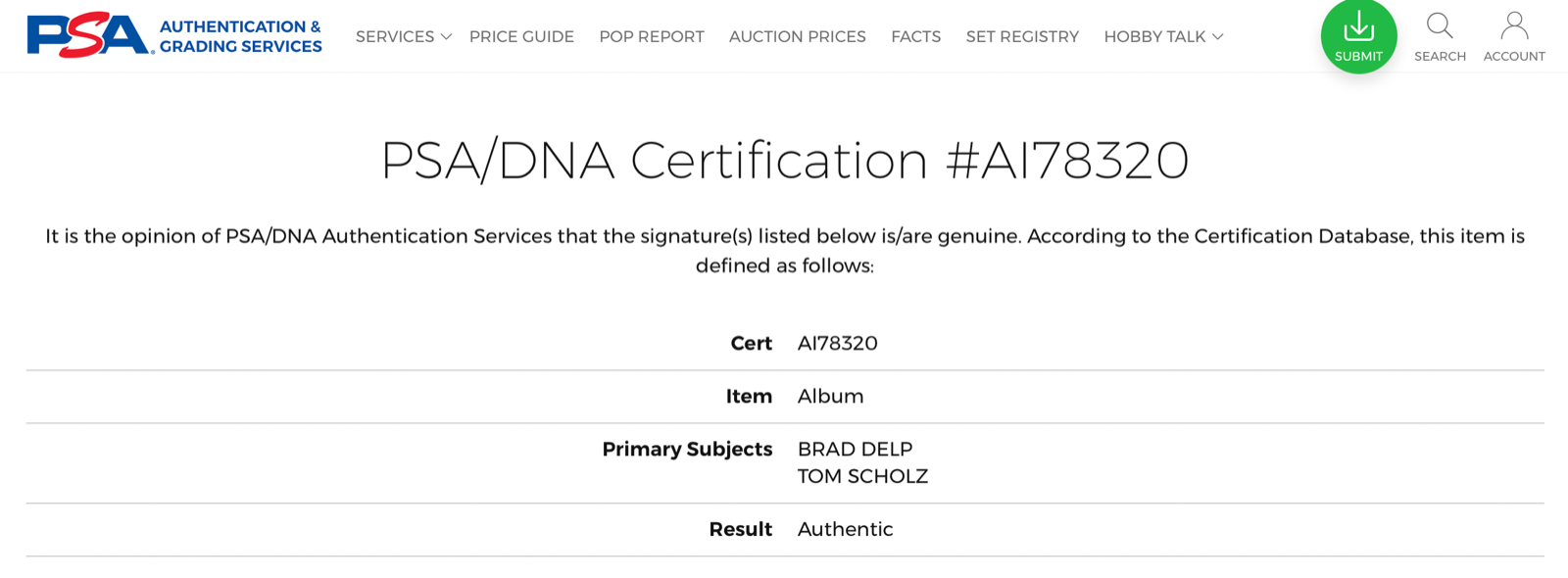Click the Tom Scholz subject name
The width and height of the screenshot is (1568, 578).
click(x=862, y=476)
